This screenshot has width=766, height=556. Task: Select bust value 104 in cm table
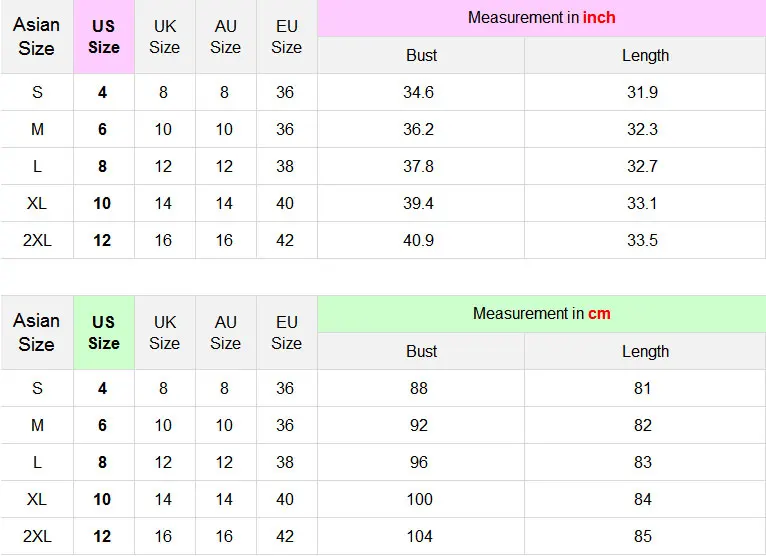pos(420,536)
